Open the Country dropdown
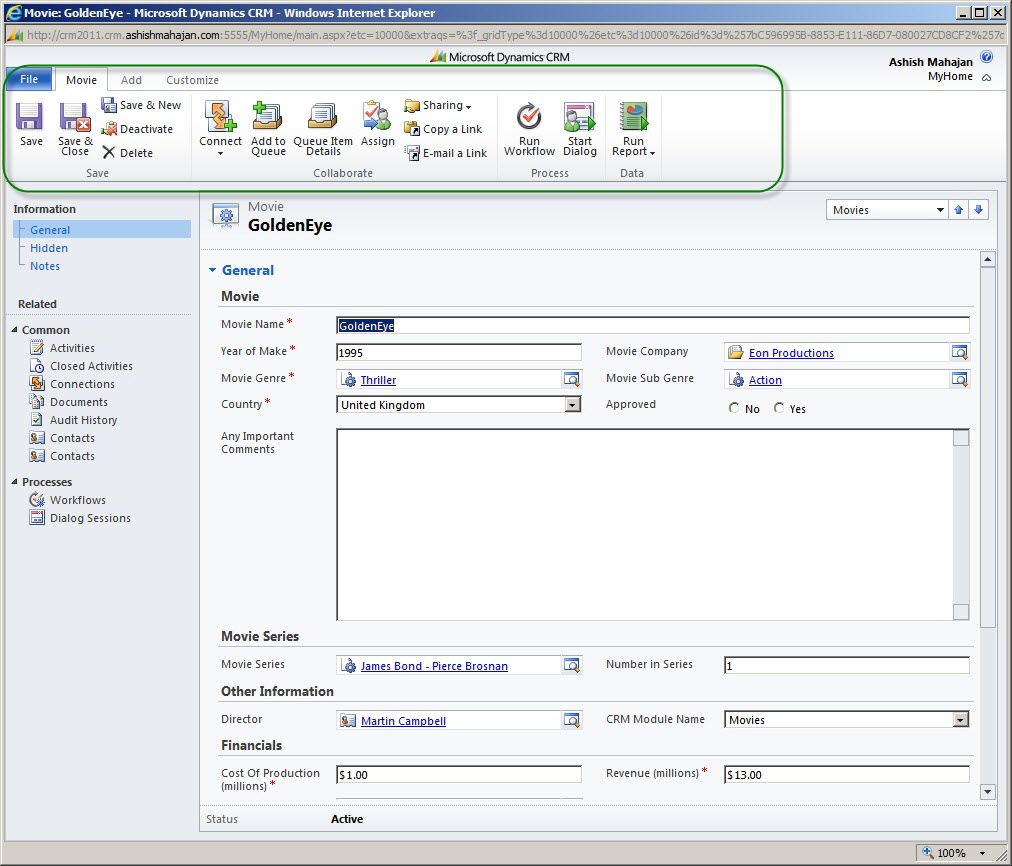 (572, 405)
